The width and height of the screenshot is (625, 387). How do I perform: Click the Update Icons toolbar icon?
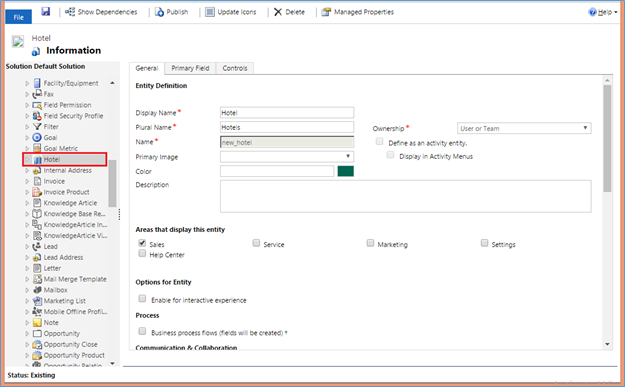tap(210, 12)
